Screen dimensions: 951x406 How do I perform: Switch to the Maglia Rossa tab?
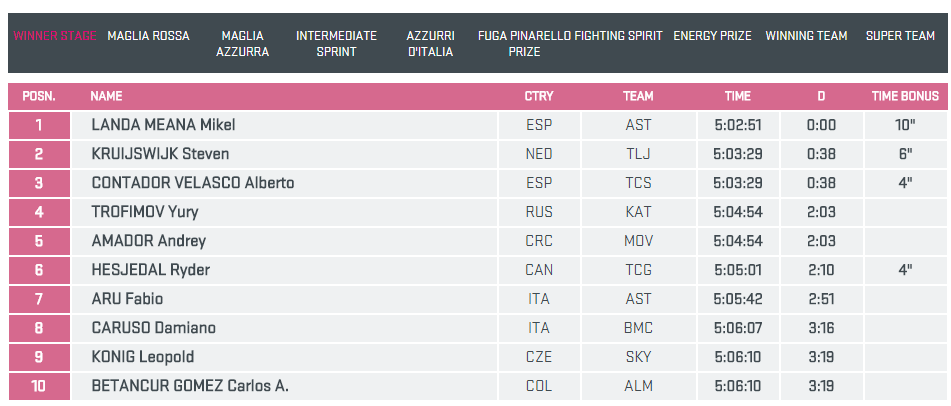pyautogui.click(x=148, y=36)
